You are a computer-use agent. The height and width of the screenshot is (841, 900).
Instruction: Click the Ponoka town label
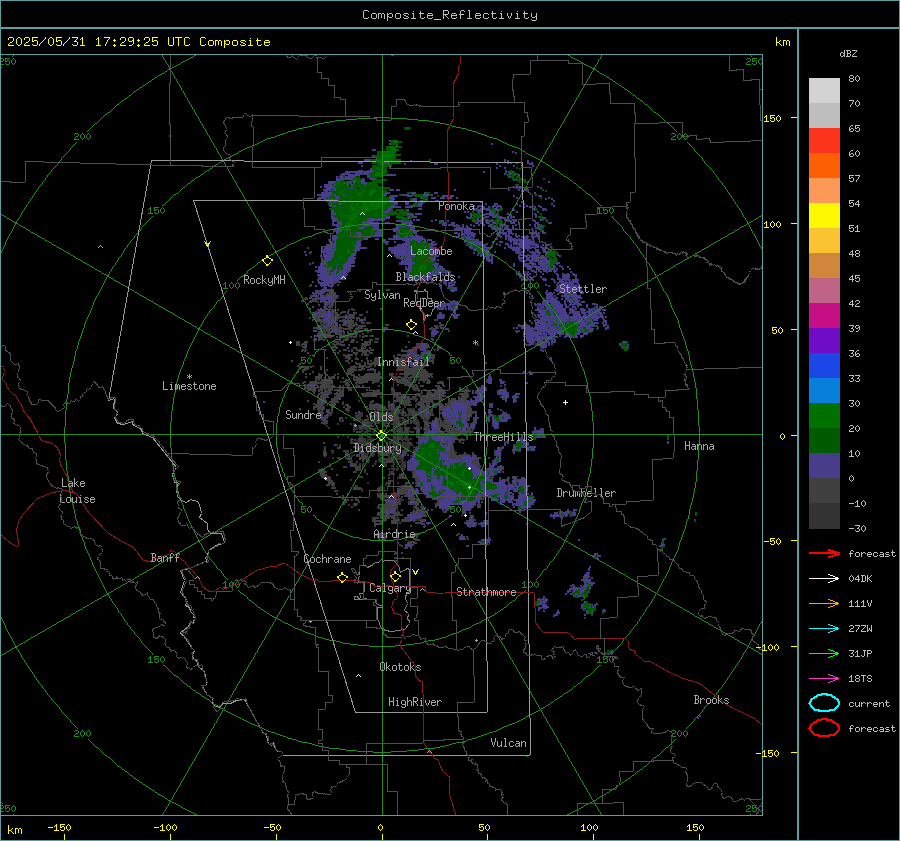pos(456,206)
